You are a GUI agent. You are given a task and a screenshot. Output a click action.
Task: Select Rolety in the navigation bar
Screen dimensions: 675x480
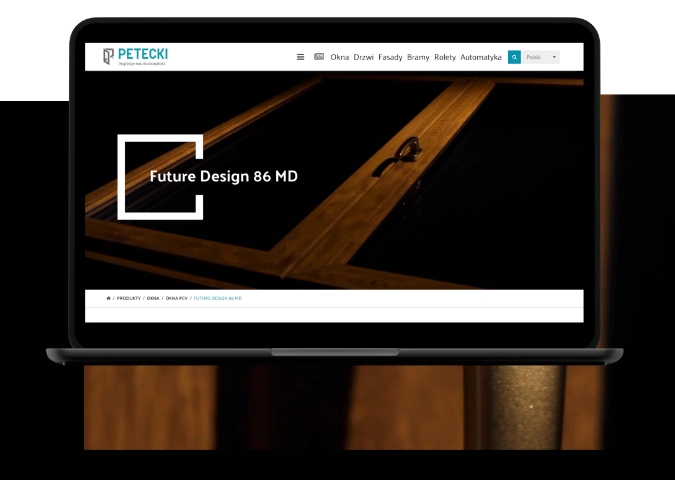coord(445,57)
